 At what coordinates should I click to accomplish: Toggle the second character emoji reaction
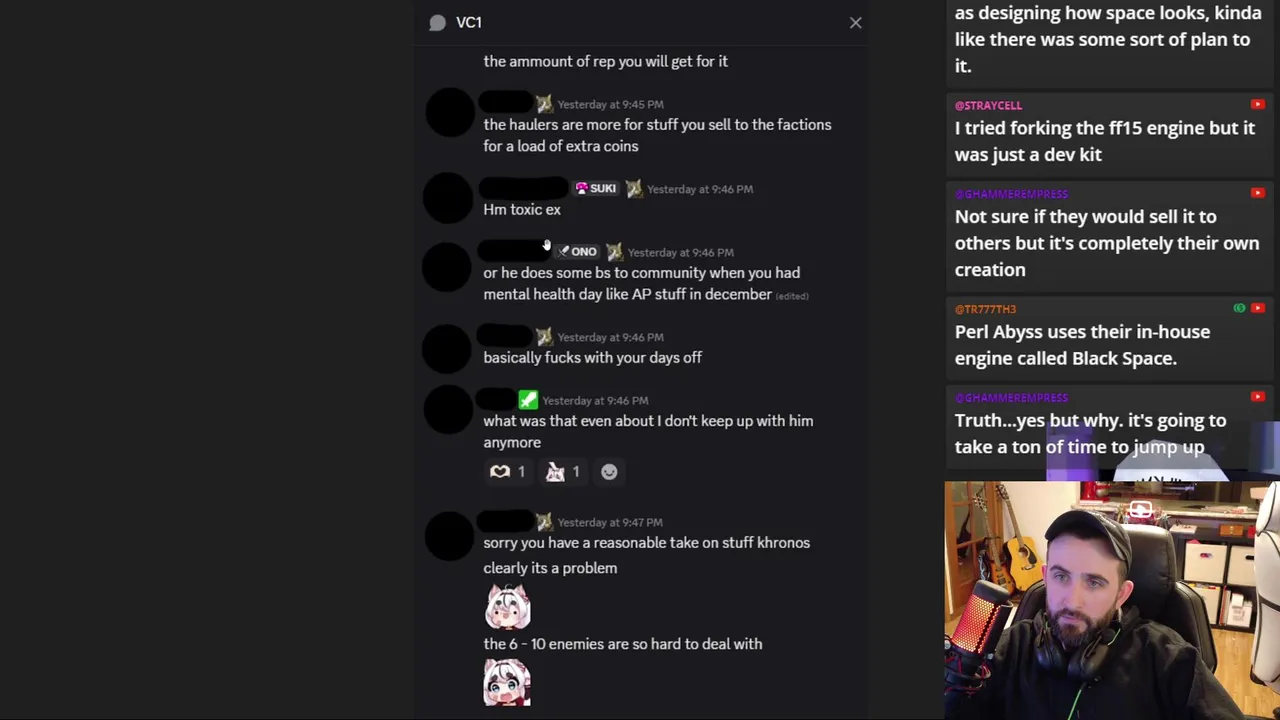(x=563, y=472)
